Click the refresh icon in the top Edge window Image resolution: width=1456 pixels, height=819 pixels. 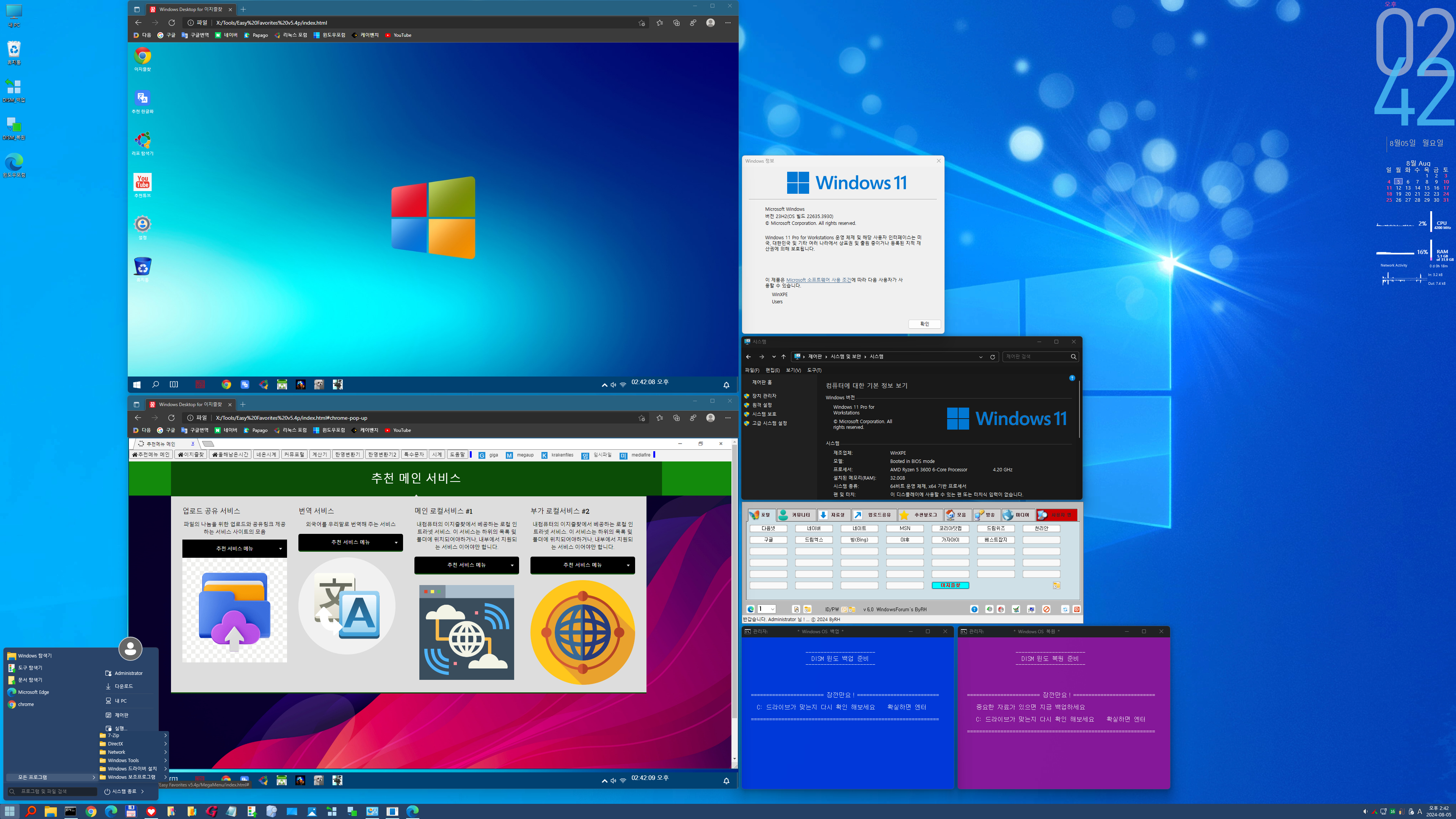click(172, 23)
